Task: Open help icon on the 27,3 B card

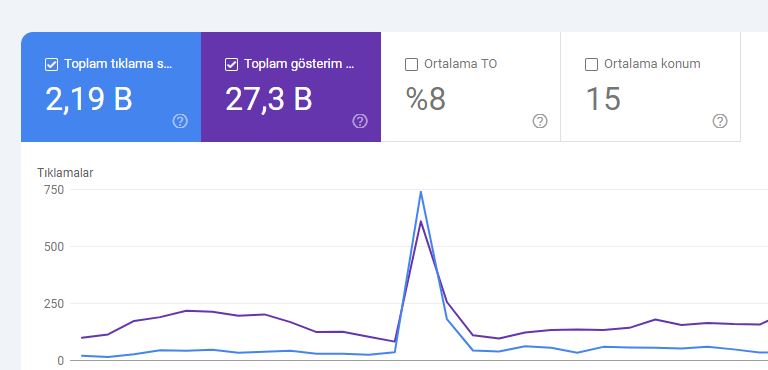Action: click(360, 121)
